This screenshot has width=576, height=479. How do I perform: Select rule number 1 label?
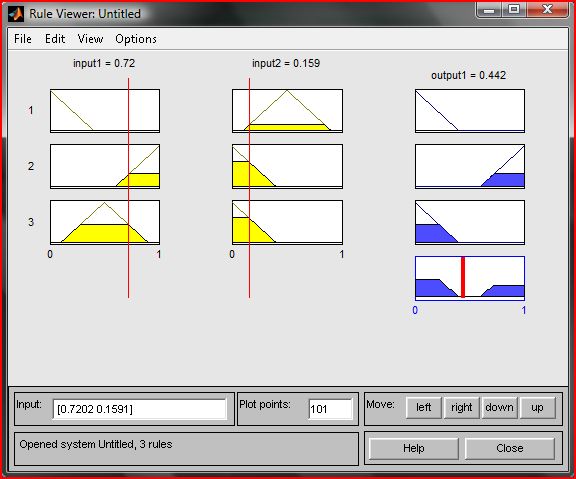click(31, 110)
